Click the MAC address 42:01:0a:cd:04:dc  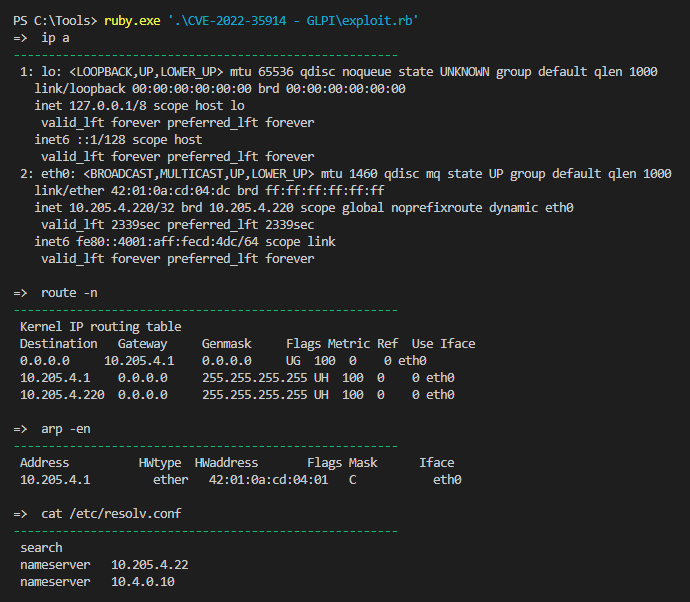pyautogui.click(x=170, y=191)
